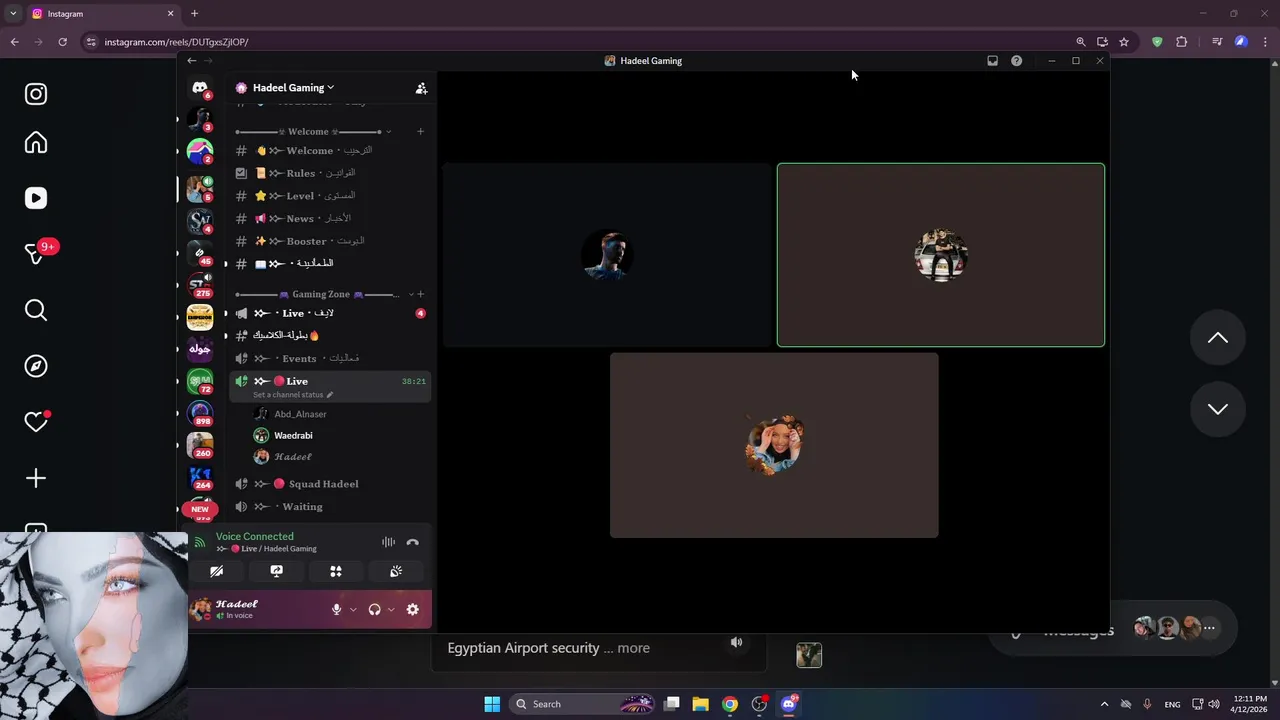The width and height of the screenshot is (1280, 720).
Task: Open File Explorer from the taskbar
Action: [700, 704]
